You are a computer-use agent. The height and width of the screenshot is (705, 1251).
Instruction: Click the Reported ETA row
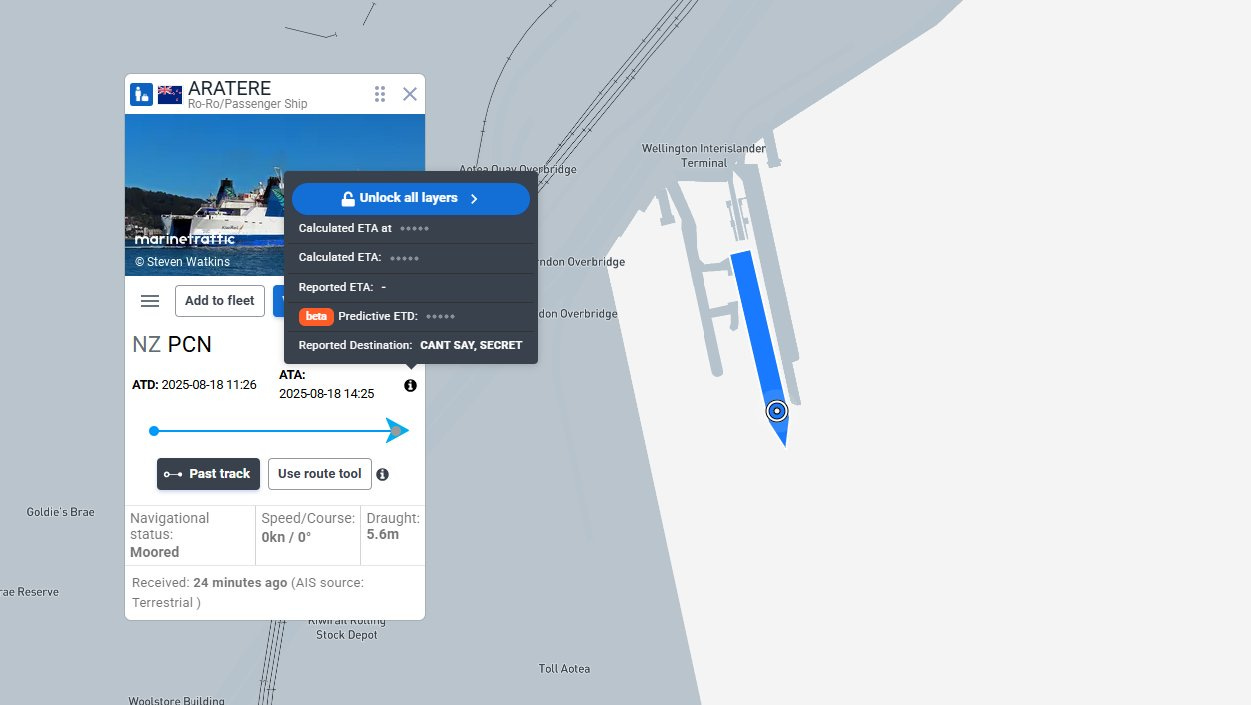[411, 287]
